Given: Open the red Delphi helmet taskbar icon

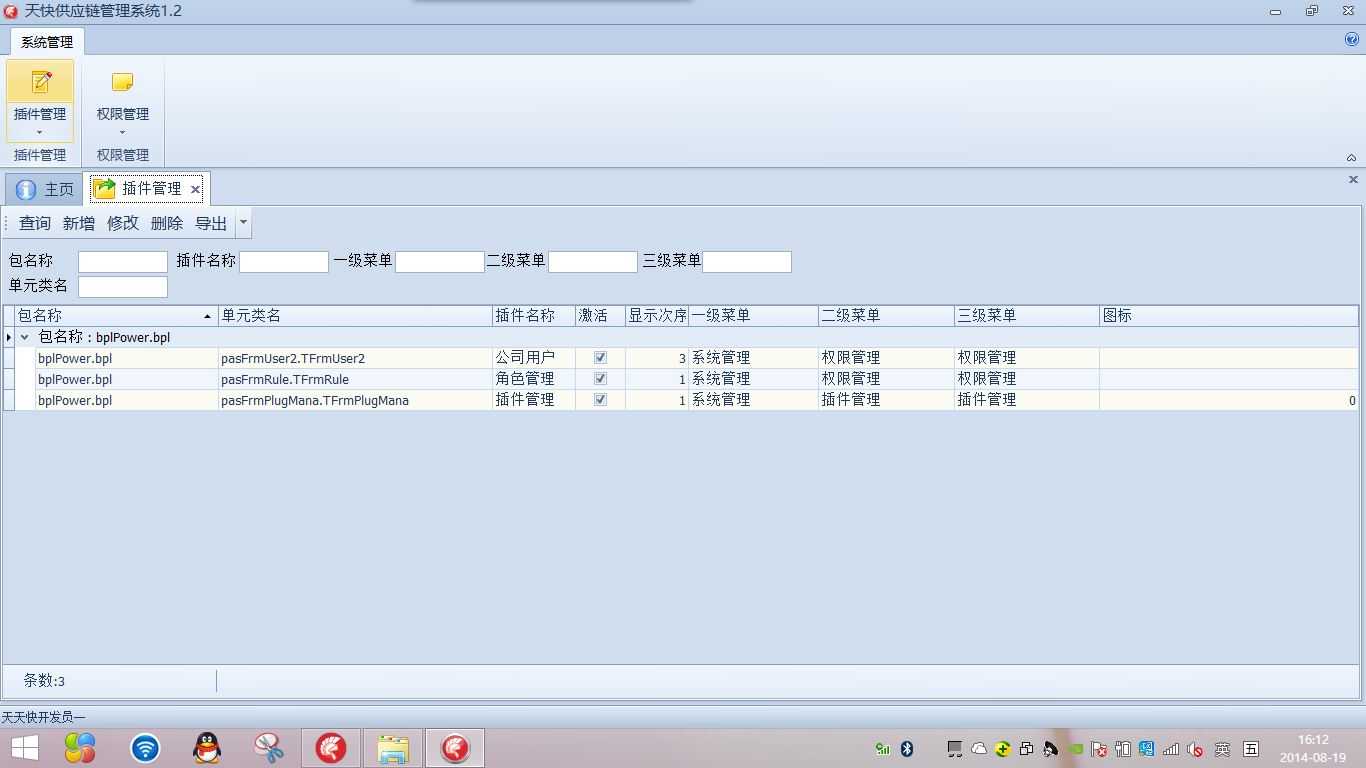Looking at the screenshot, I should click(x=331, y=748).
